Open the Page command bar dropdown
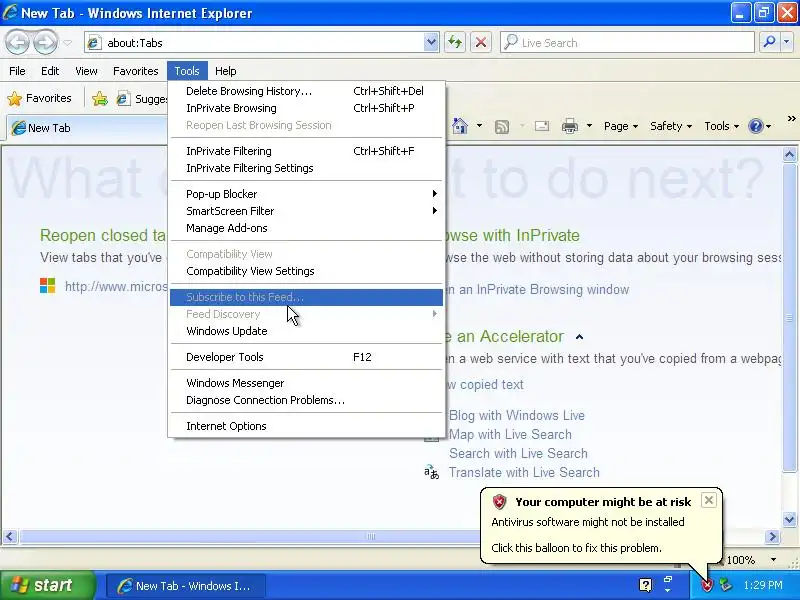 [621, 126]
